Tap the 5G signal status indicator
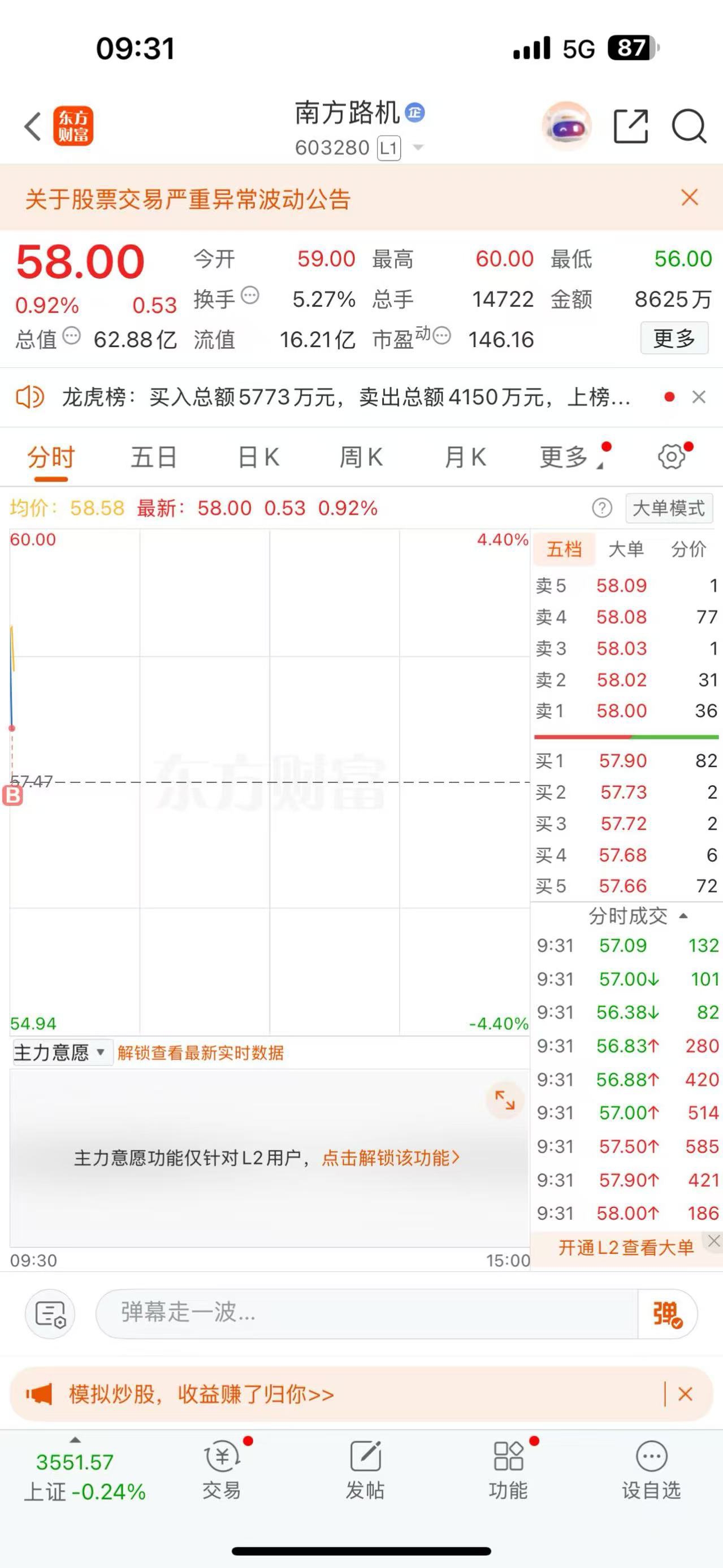 tap(578, 49)
